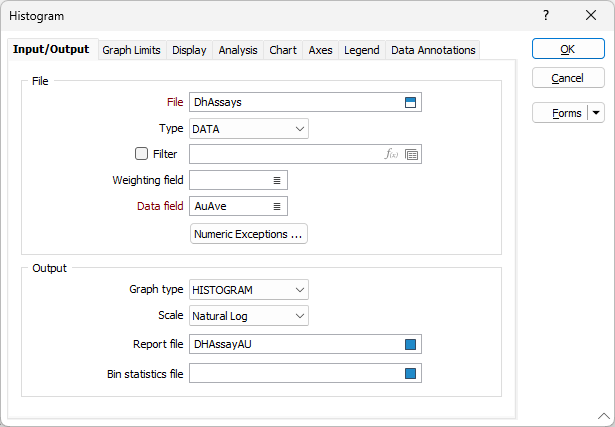Click Bin statistics file browse icon

point(410,374)
